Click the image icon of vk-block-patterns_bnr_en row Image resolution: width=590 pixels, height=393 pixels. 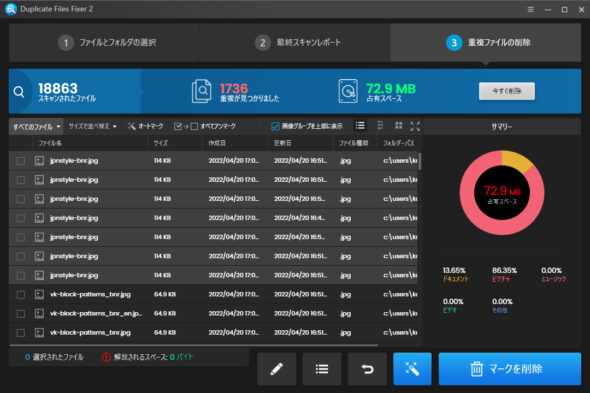(x=39, y=313)
